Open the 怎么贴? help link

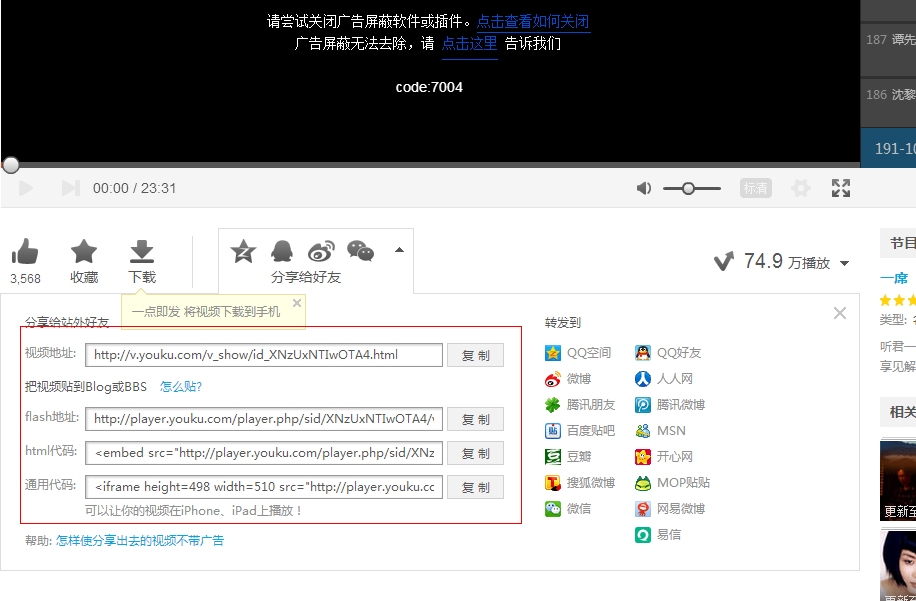[181, 387]
